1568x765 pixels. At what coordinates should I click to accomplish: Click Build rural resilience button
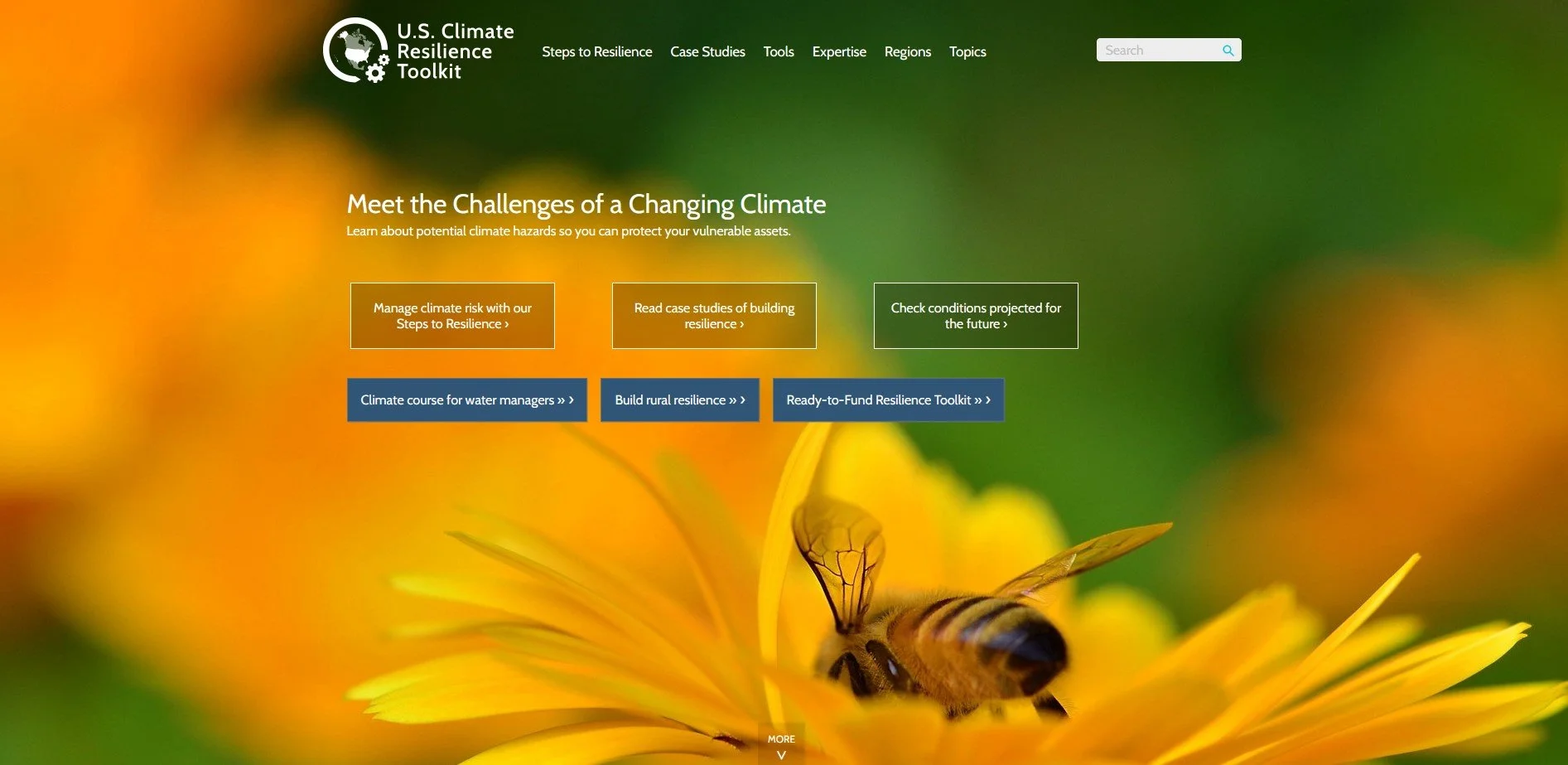pos(680,399)
